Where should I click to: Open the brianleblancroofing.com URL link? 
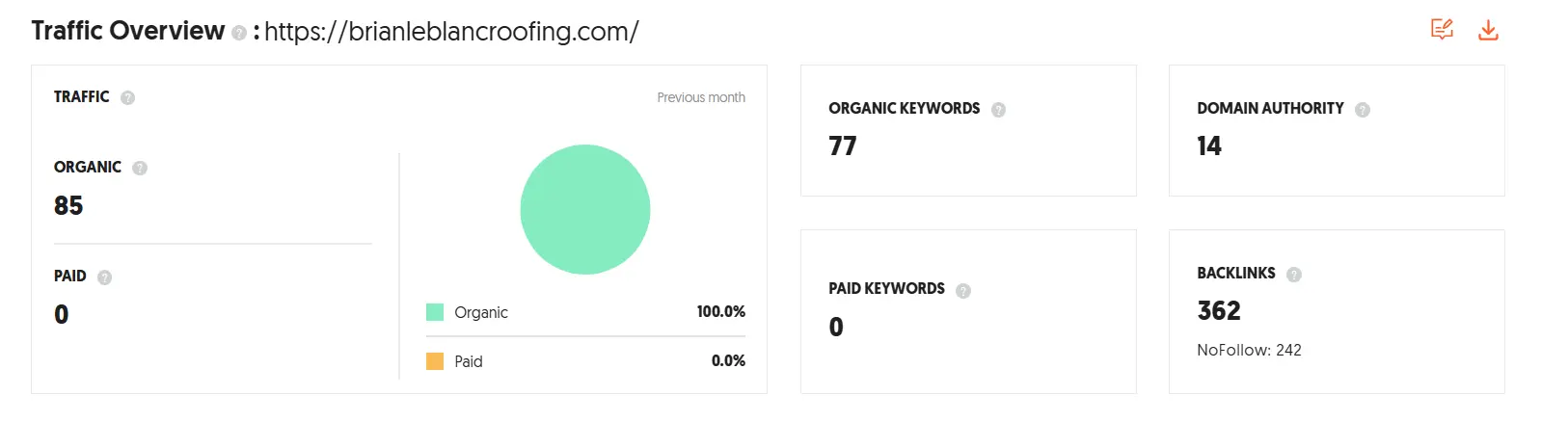click(451, 32)
